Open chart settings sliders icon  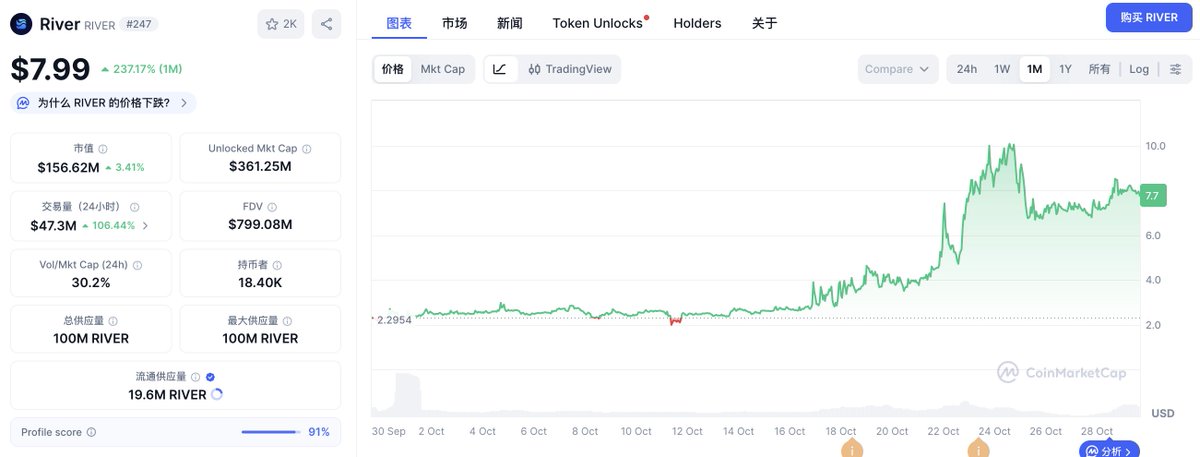click(x=1176, y=69)
